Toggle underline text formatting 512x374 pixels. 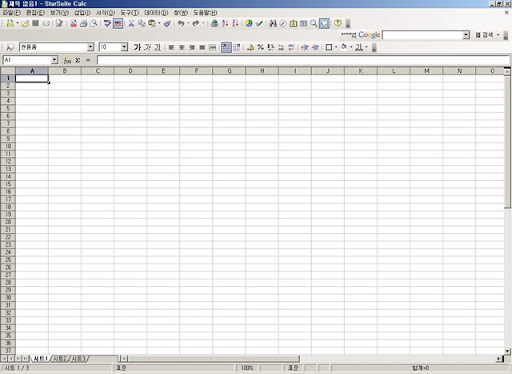[157, 47]
